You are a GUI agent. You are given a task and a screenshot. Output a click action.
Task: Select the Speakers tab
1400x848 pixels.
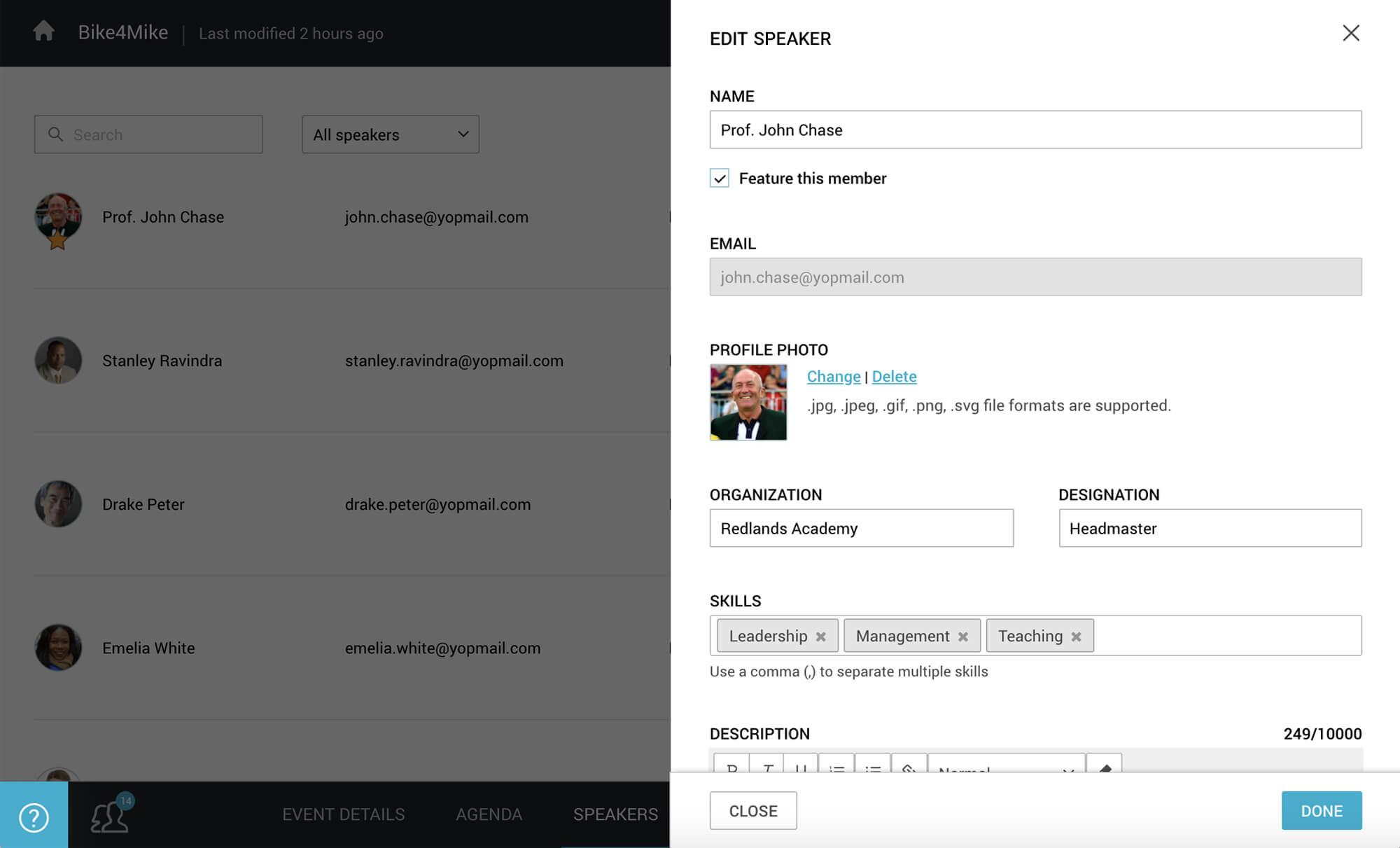(x=615, y=814)
